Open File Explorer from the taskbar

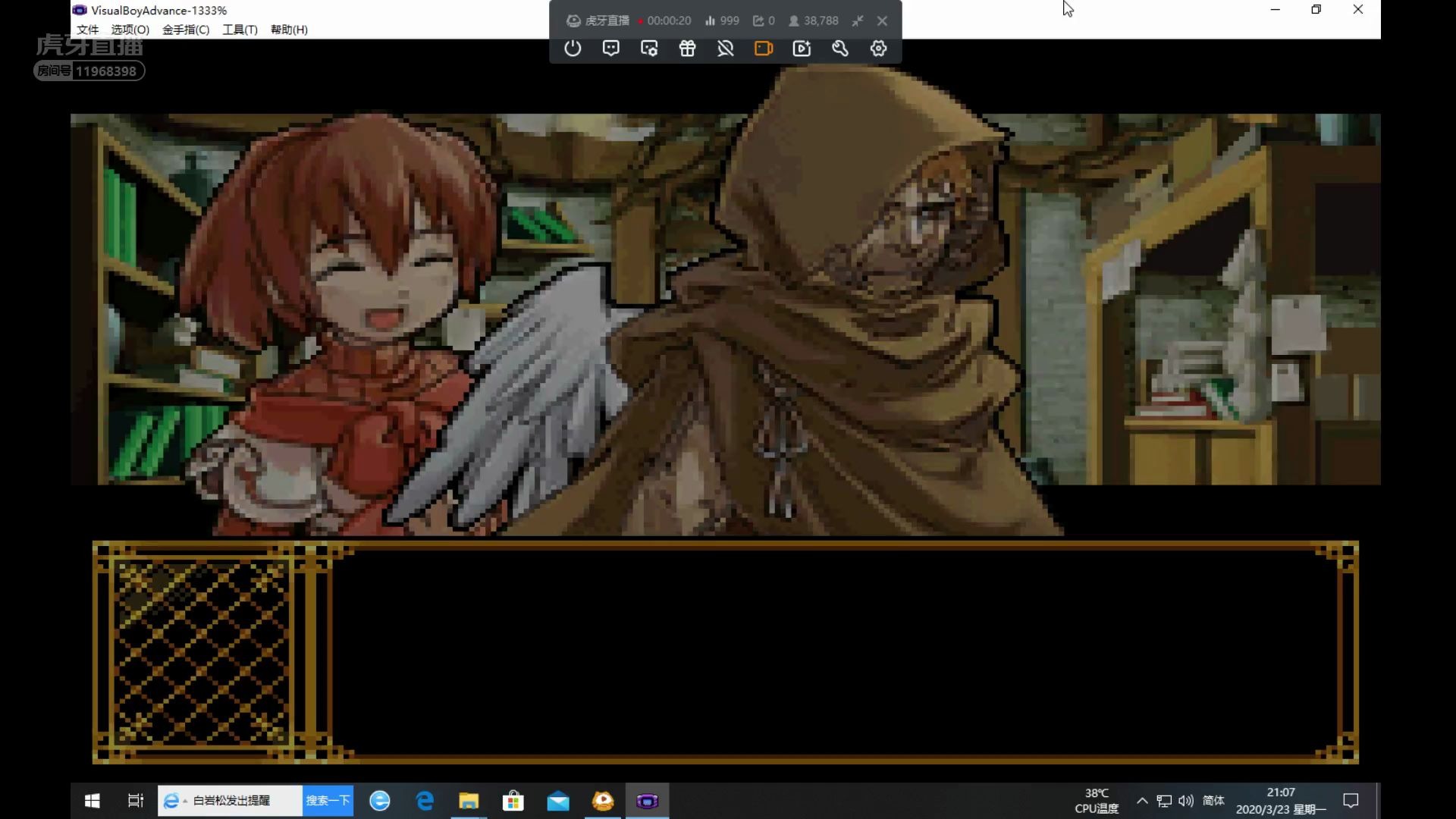(469, 801)
